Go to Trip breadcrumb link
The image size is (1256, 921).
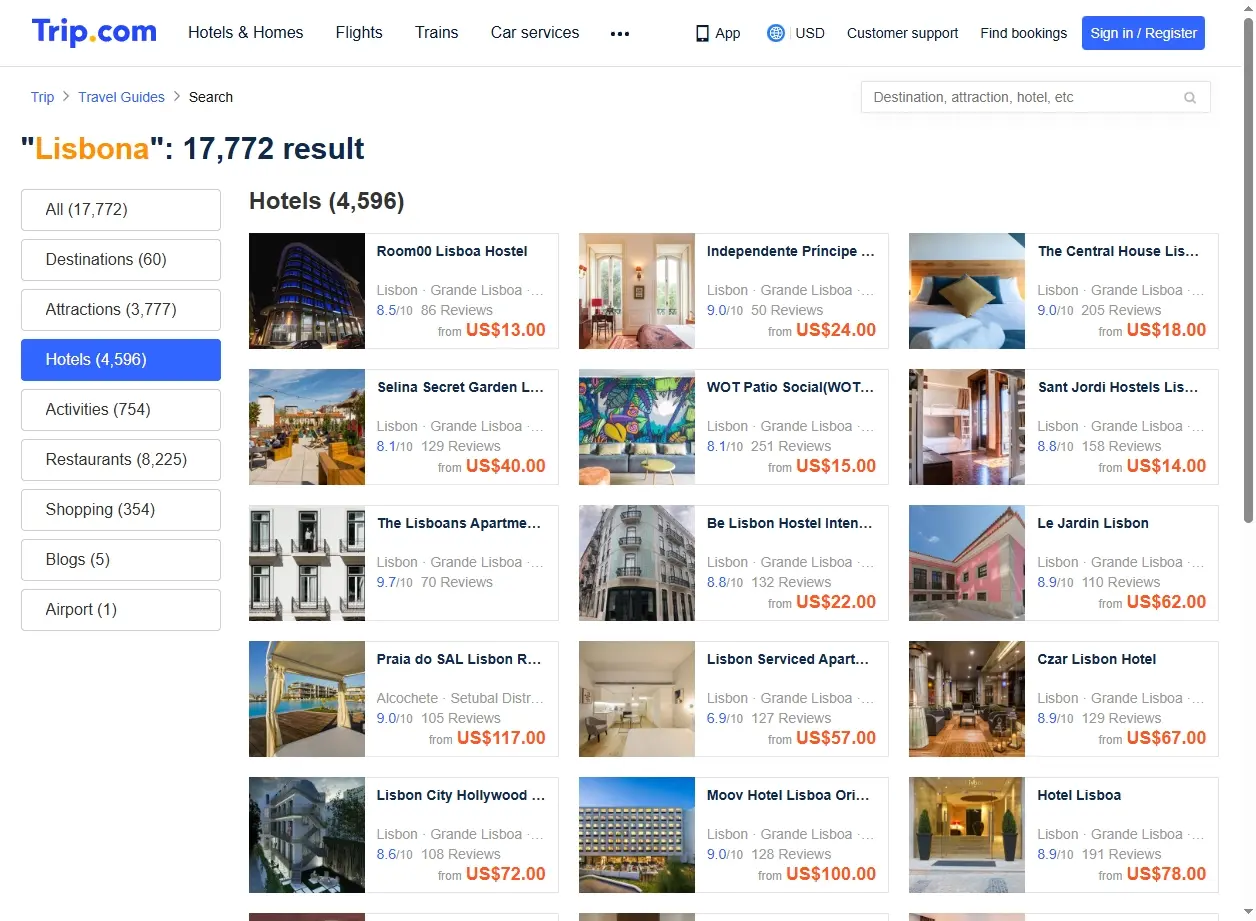point(42,97)
